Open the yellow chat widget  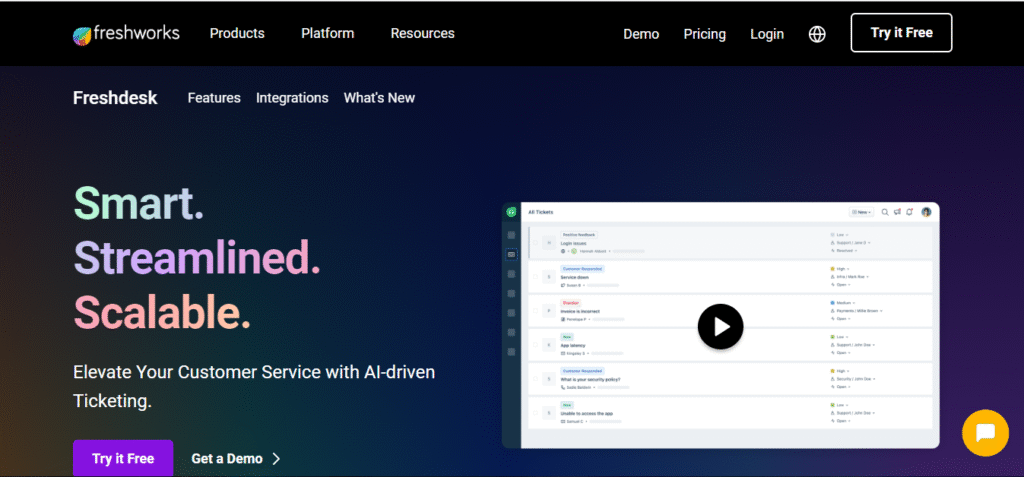click(x=984, y=432)
